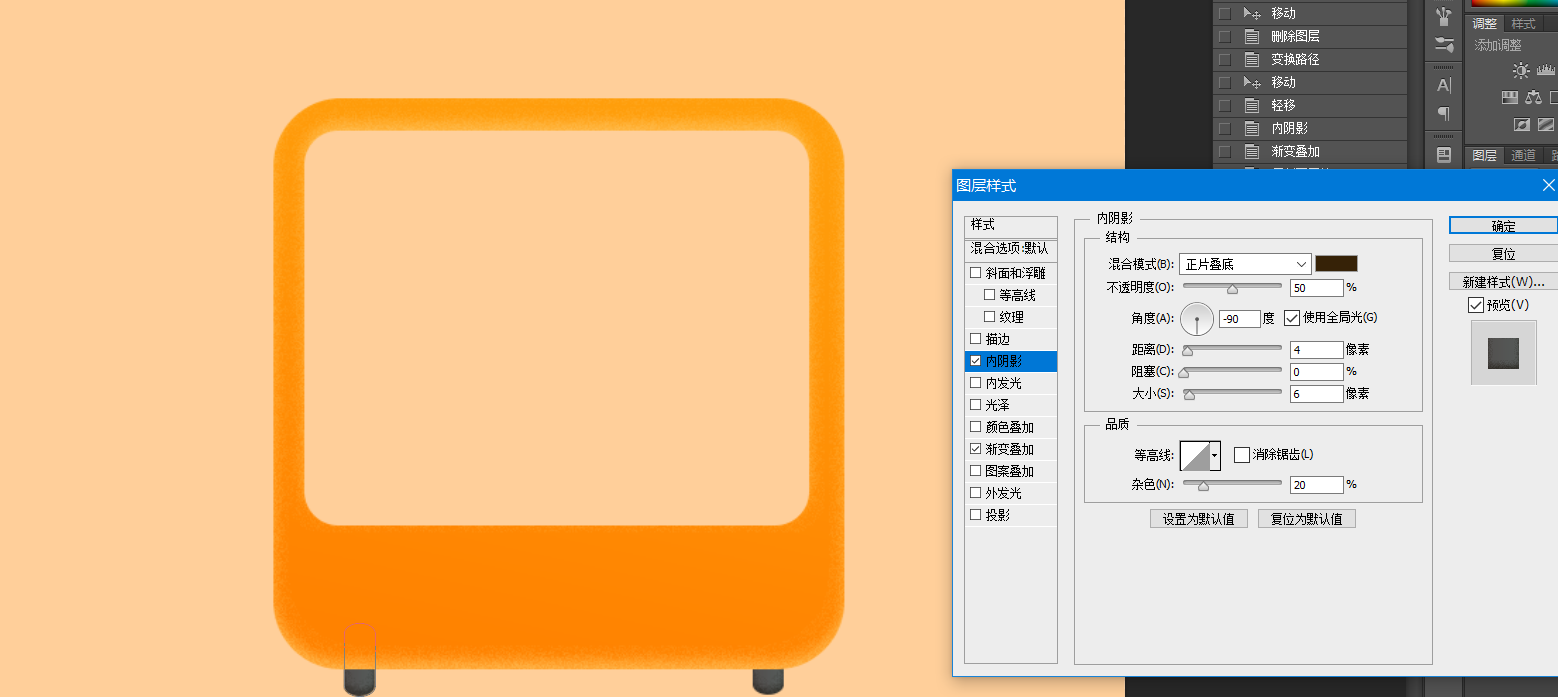The width and height of the screenshot is (1558, 697).
Task: Click the 大小 value field
Action: (x=1316, y=394)
